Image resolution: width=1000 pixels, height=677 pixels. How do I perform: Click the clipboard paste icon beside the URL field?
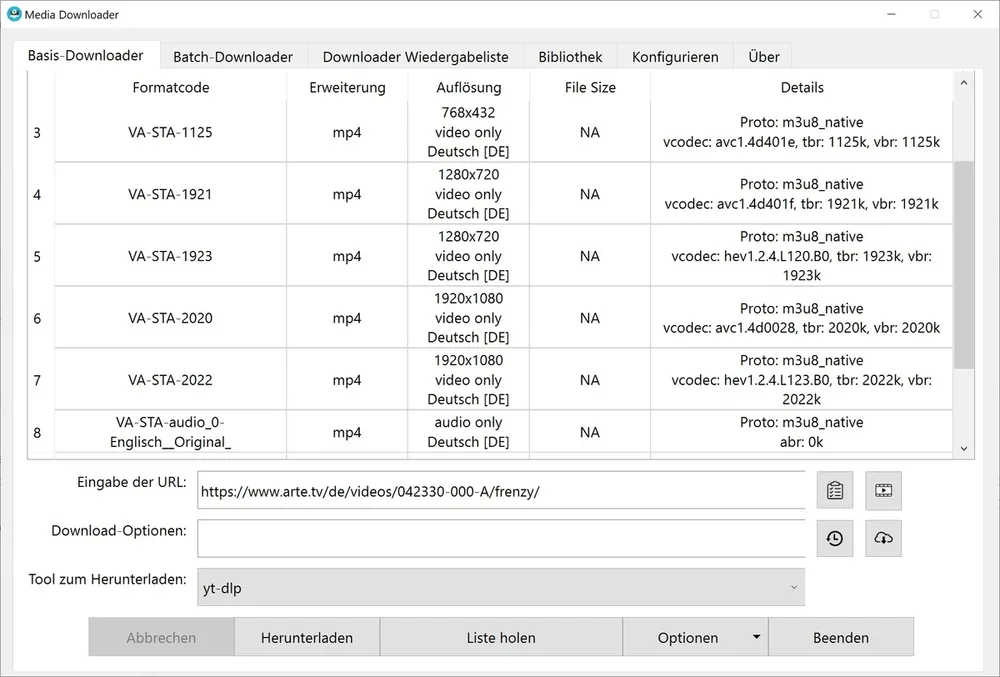tap(834, 490)
